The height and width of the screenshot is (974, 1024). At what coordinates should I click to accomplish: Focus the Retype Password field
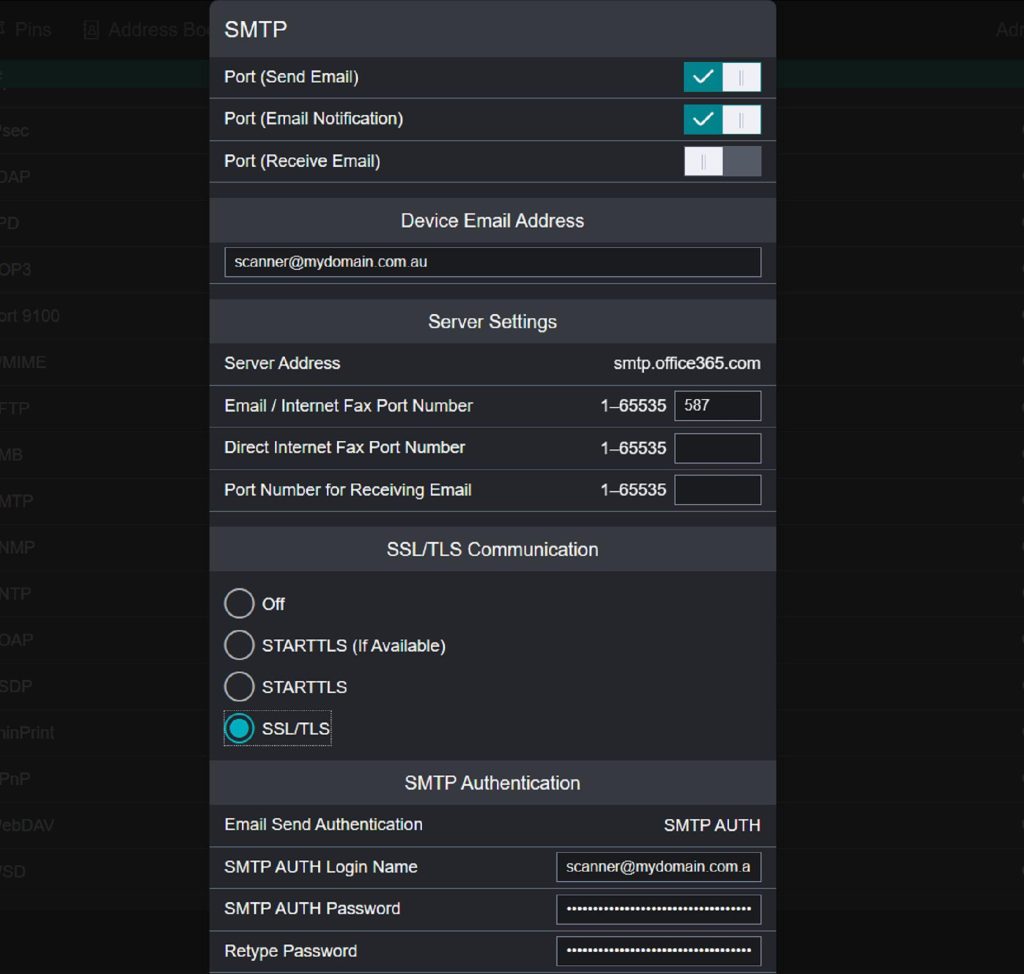[658, 951]
